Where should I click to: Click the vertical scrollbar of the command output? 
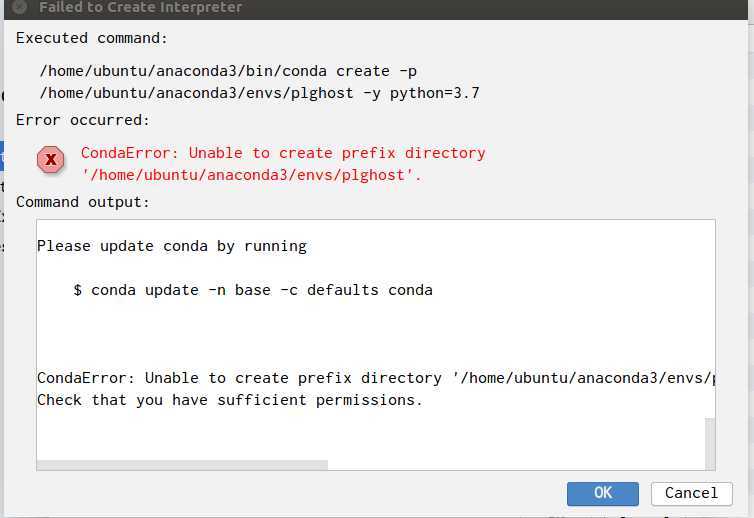click(710, 442)
